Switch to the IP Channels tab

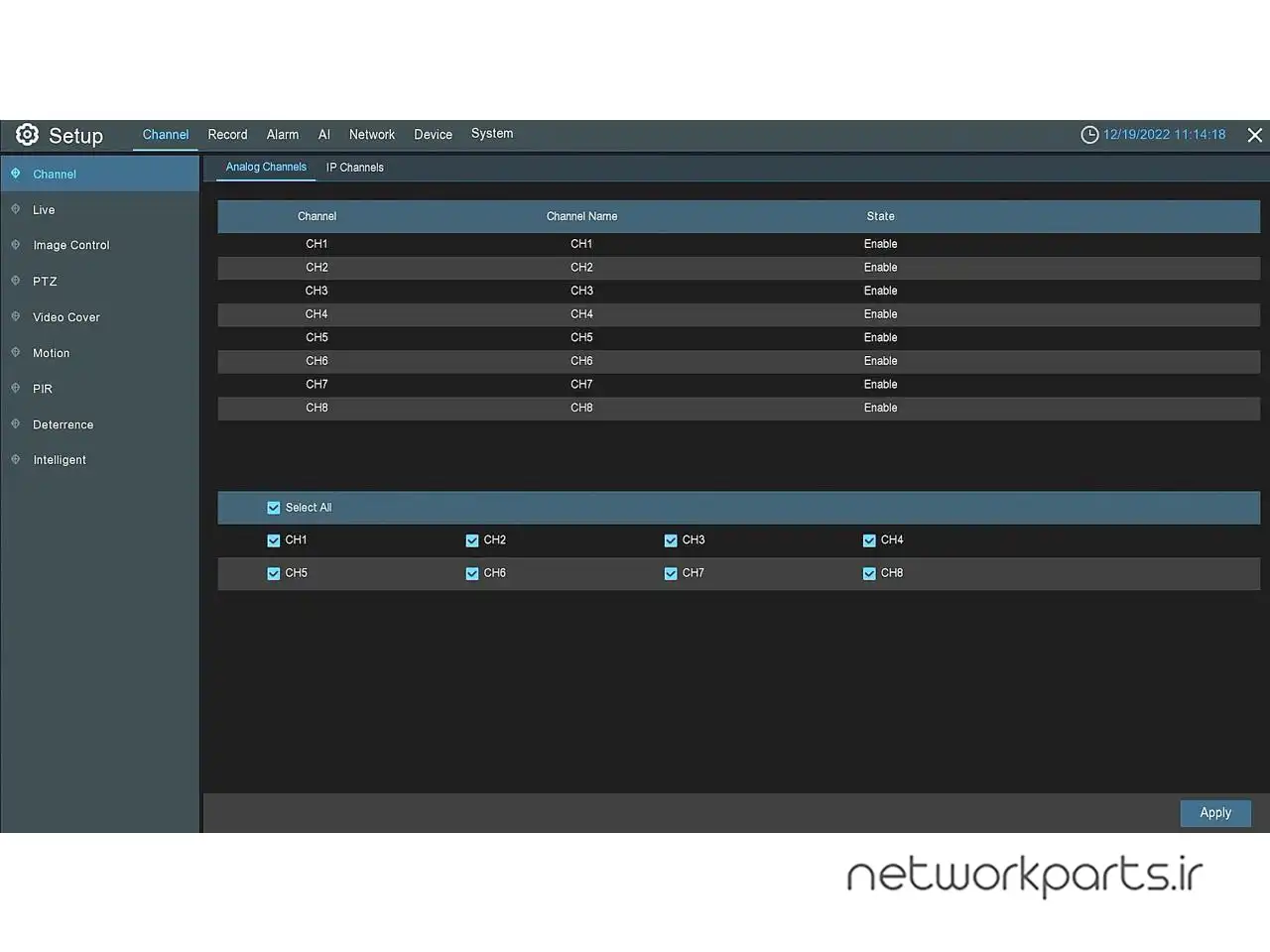[354, 168]
